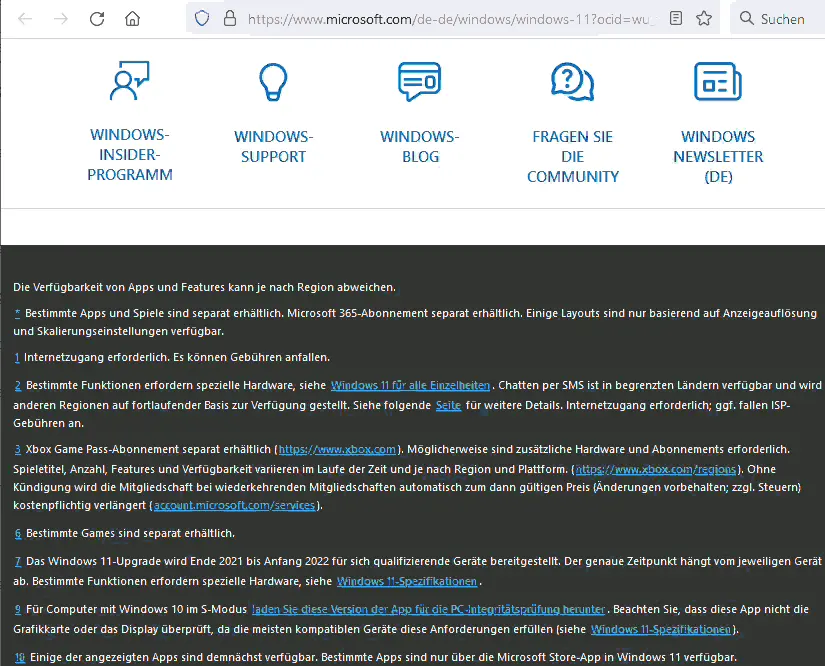The height and width of the screenshot is (666, 825).
Task: Open the Windows Newsletter newspaper icon
Action: 717,81
